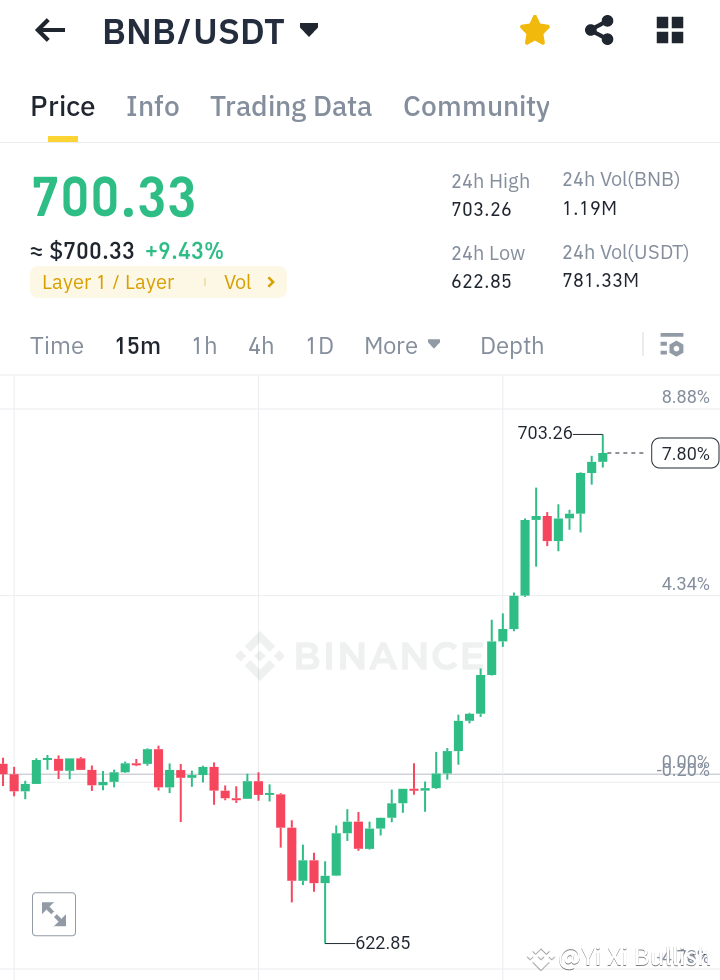Switch to the Trading Data tab

coord(291,106)
